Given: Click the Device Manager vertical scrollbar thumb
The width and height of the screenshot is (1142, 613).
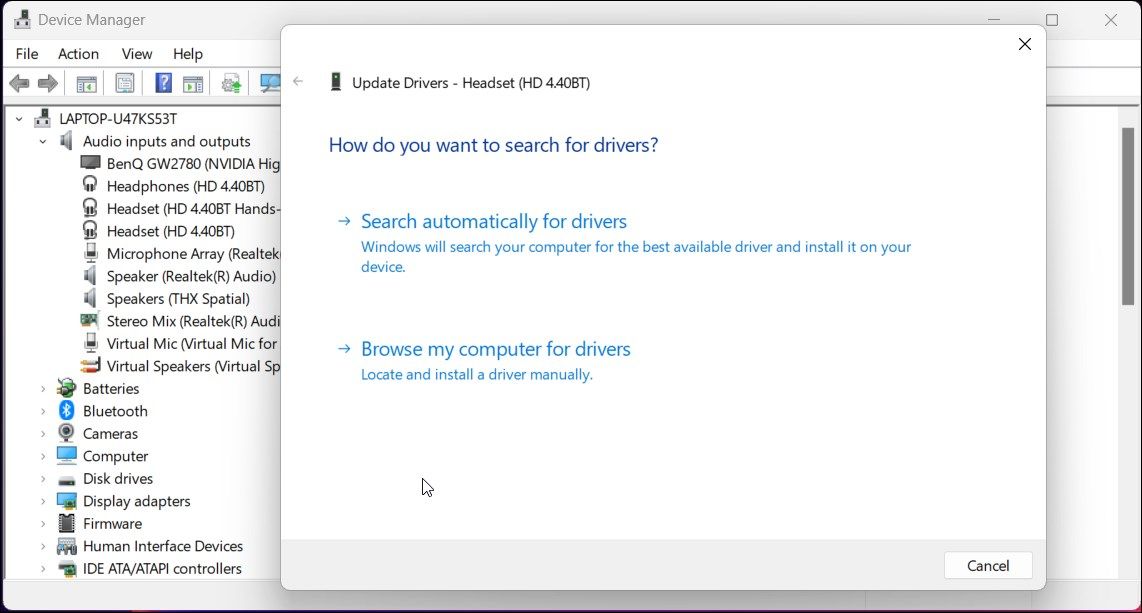Looking at the screenshot, I should coord(1127,216).
